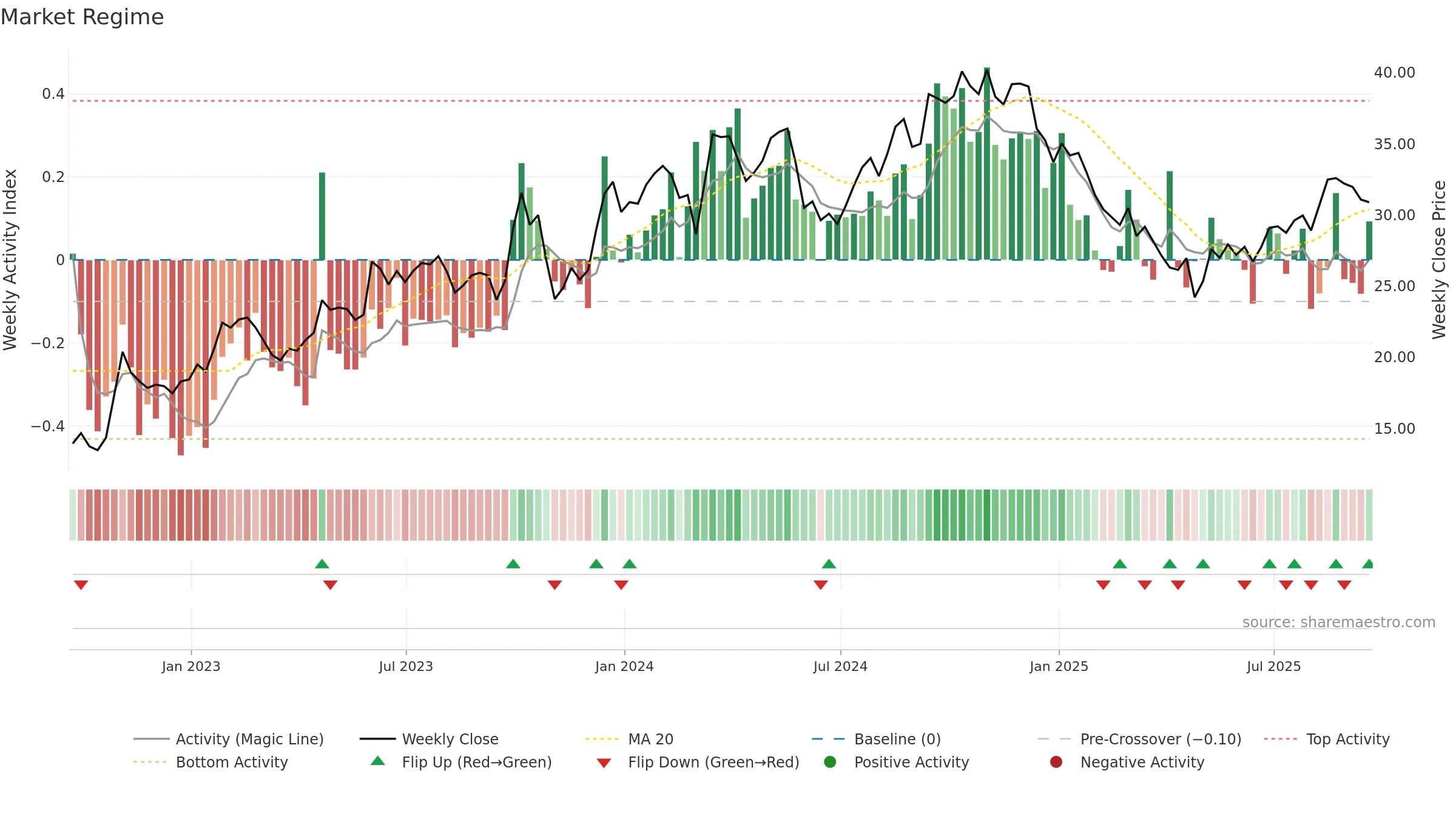Click the 25.00 price axis tick
This screenshot has height=819, width=1456.
(1394, 286)
